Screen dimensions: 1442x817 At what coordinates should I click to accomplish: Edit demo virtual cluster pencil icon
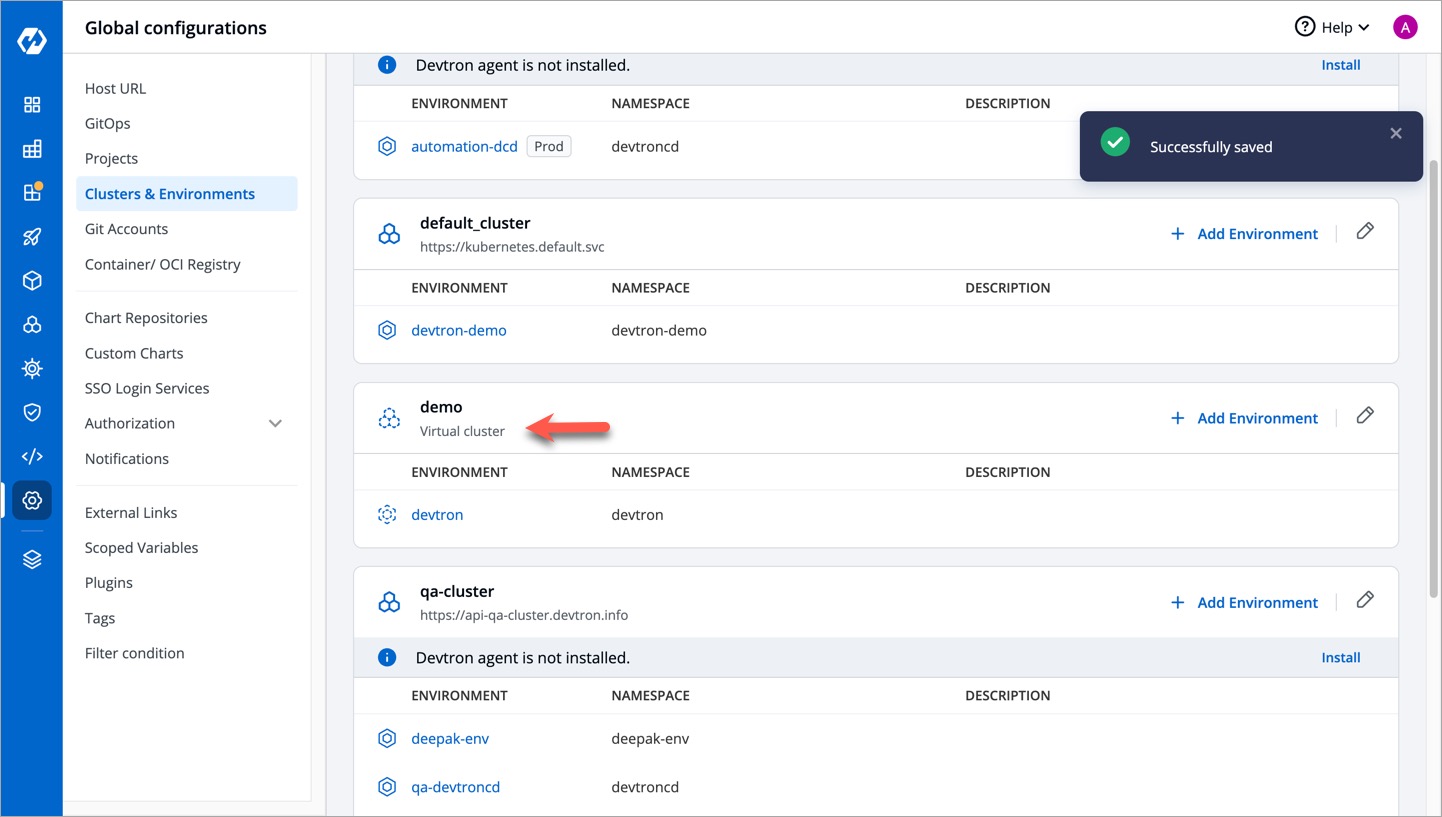1365,416
